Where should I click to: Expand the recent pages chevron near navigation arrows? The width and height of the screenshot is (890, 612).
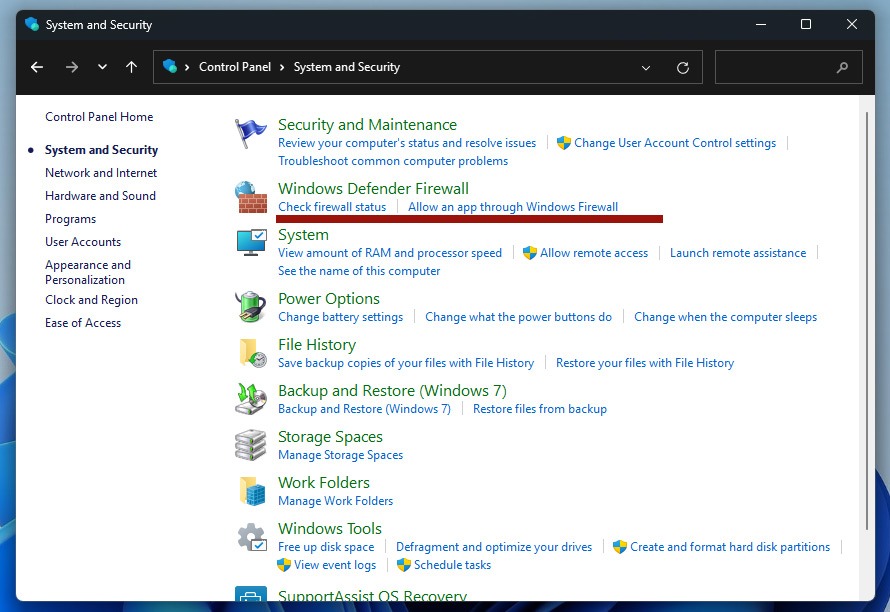tap(102, 67)
